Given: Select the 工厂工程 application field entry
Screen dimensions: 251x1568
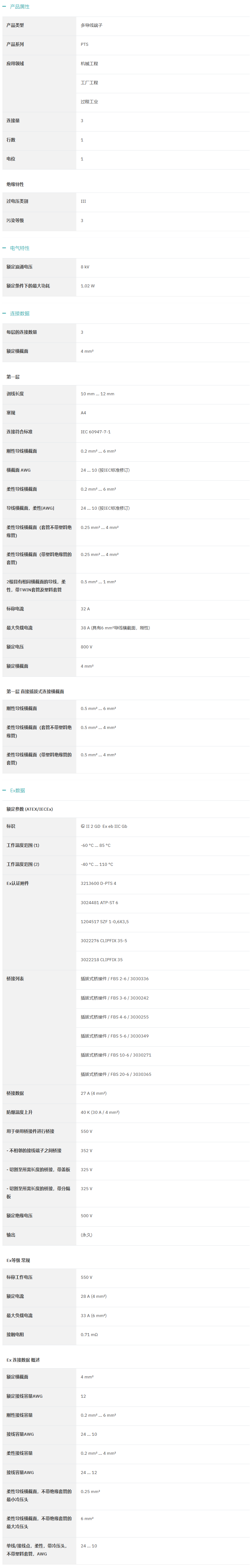Looking at the screenshot, I should 89,83.
